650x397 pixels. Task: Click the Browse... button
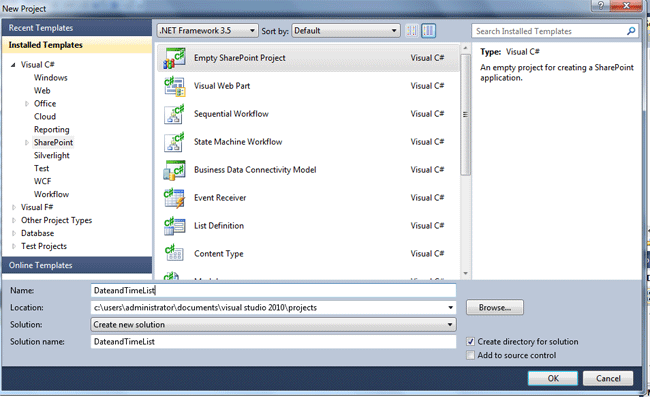[x=495, y=307]
